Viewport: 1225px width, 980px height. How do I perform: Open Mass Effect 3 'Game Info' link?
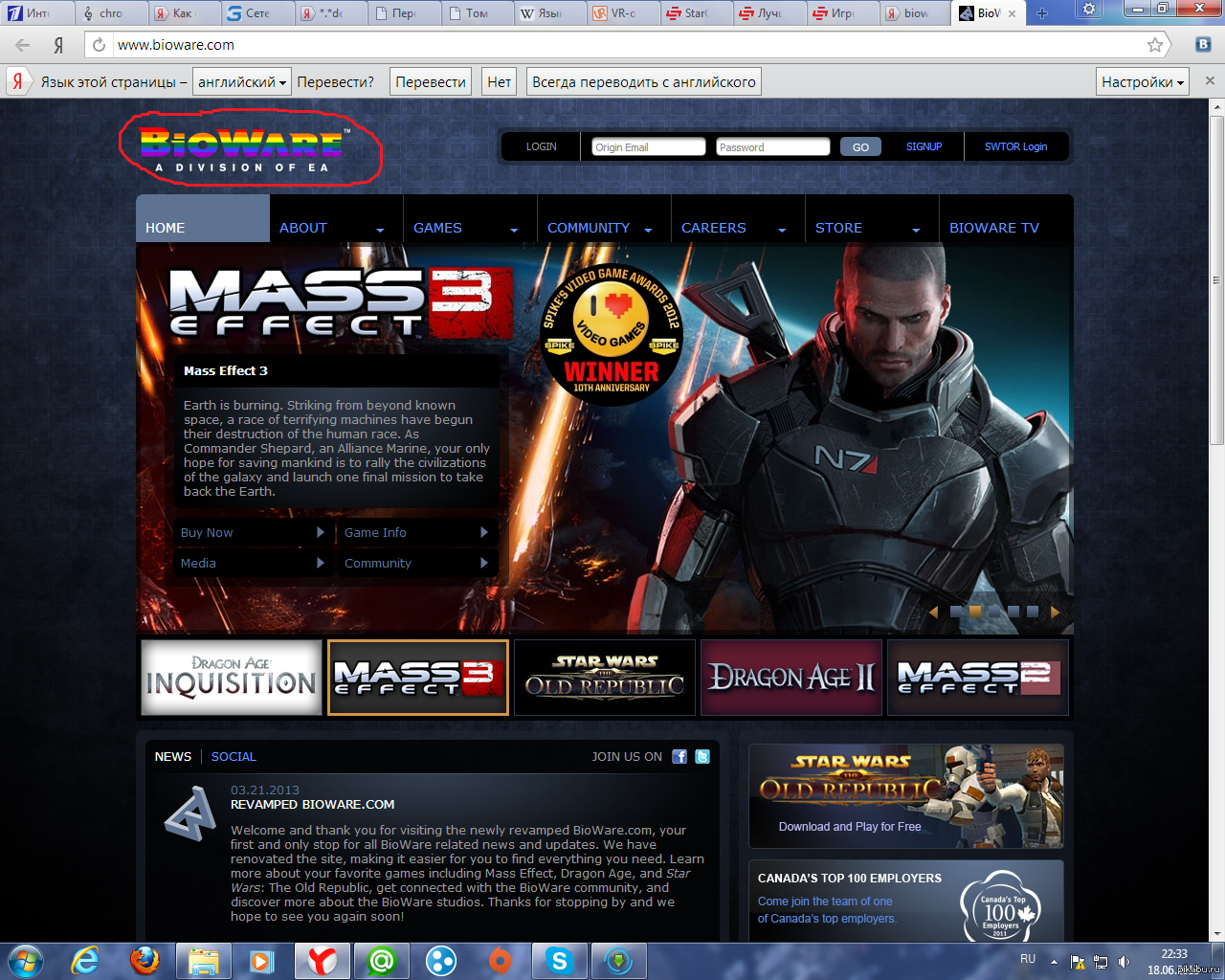pos(416,532)
